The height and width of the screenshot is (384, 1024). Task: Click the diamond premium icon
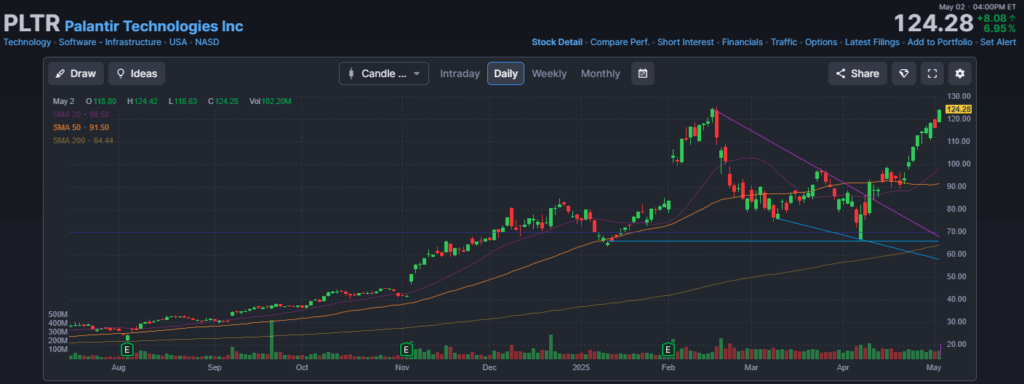tap(904, 74)
